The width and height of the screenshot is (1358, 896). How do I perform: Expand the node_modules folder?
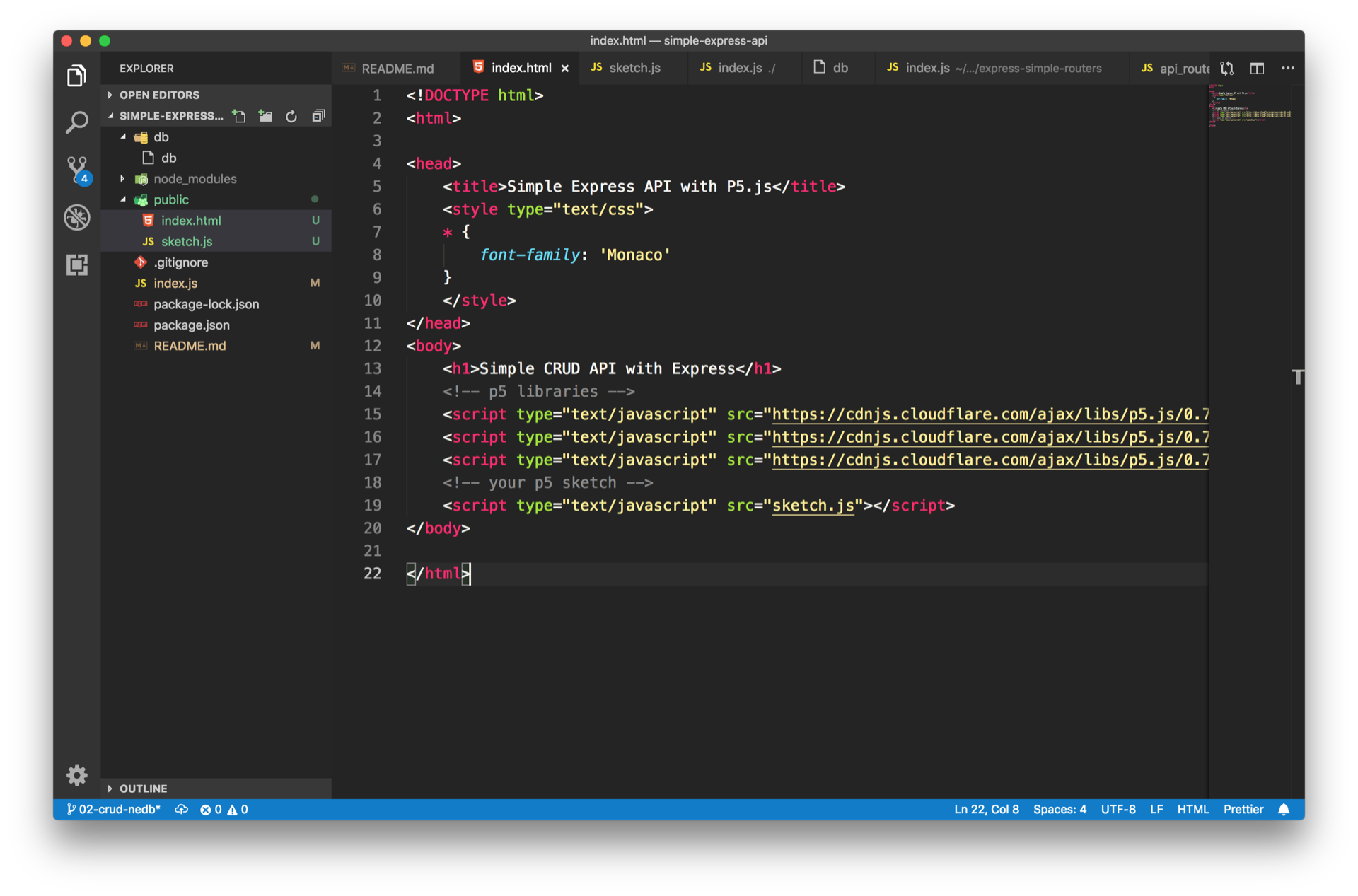point(195,179)
